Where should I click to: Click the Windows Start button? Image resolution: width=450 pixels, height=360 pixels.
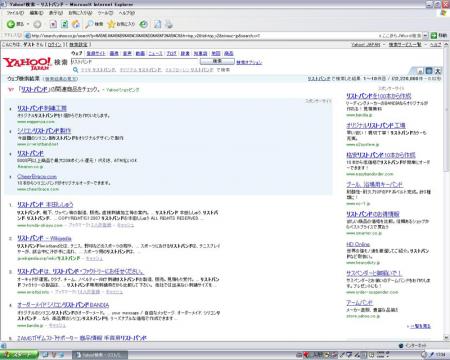19,355
